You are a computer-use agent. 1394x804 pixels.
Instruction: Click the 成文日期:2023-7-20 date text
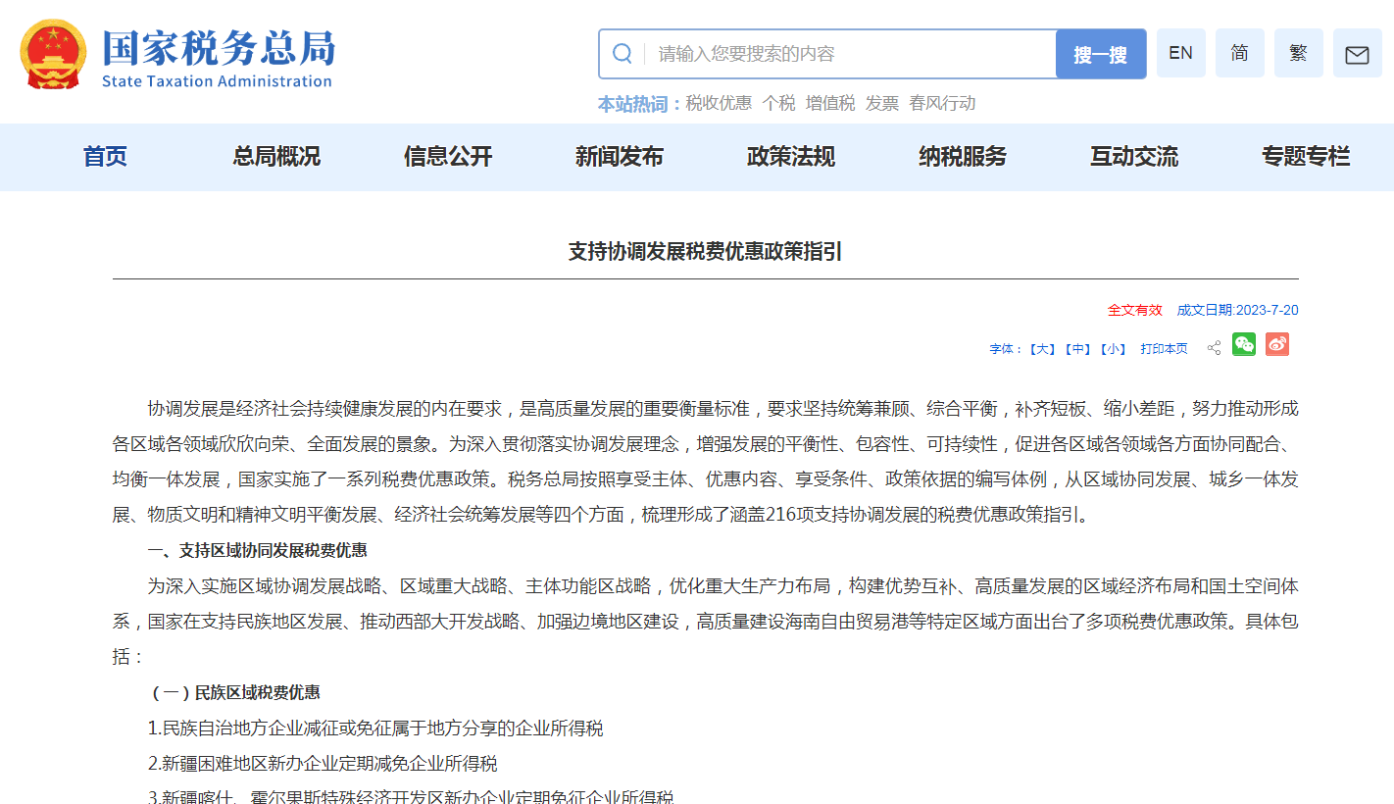pyautogui.click(x=1238, y=310)
